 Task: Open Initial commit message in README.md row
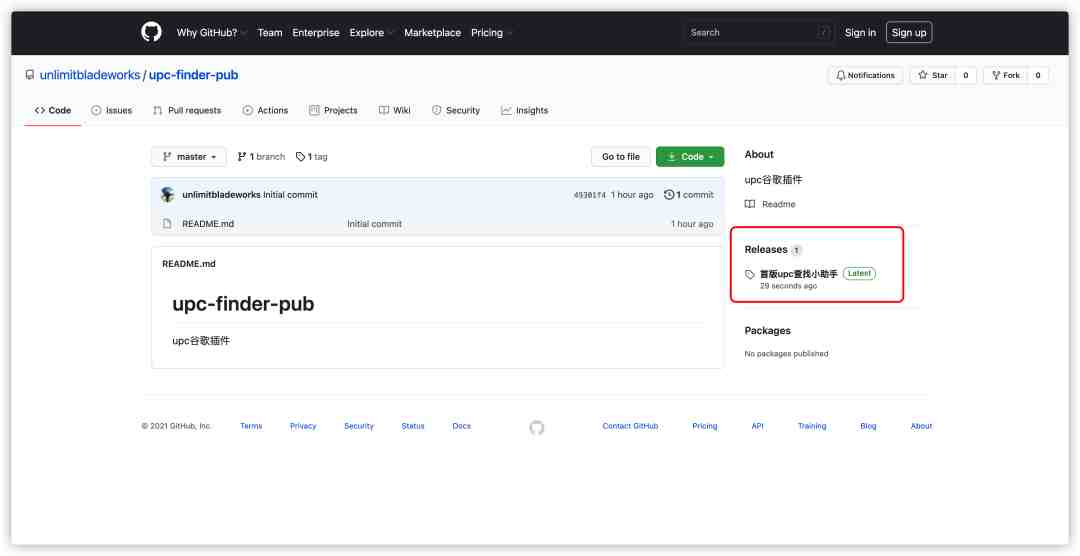click(x=374, y=224)
